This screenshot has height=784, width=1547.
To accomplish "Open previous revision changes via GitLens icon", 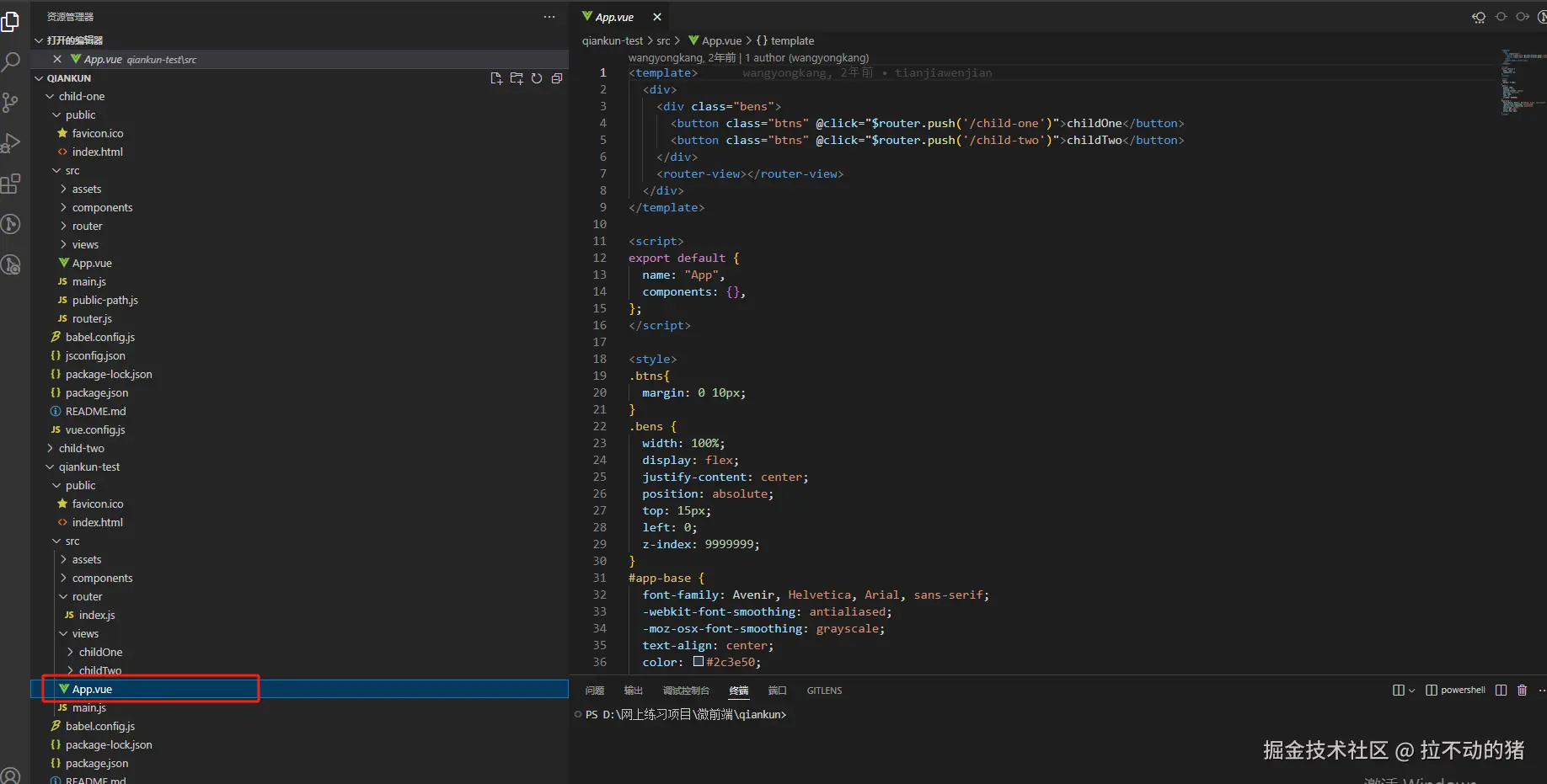I will tap(1479, 17).
